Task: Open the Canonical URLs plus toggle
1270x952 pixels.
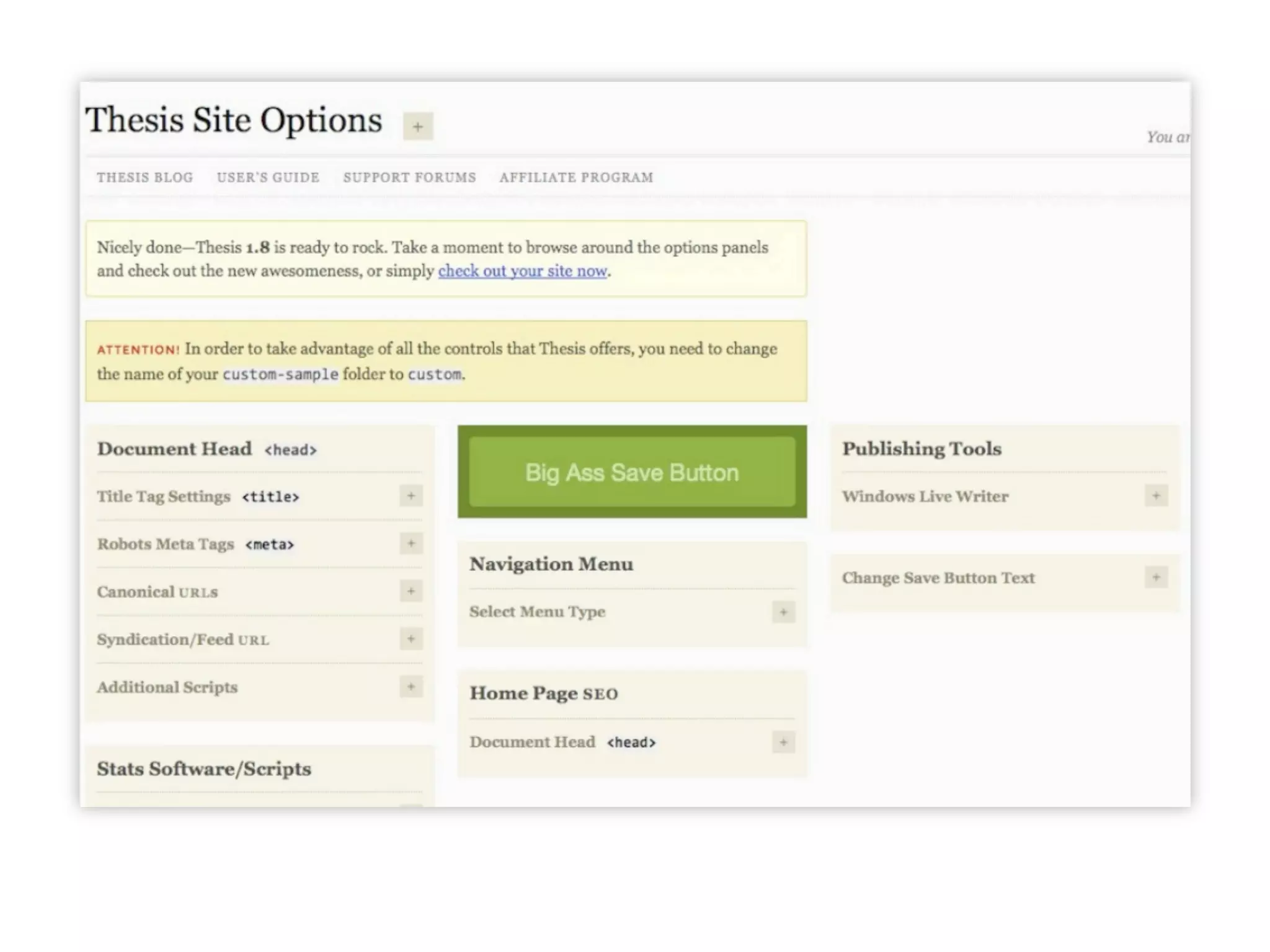Action: [411, 591]
